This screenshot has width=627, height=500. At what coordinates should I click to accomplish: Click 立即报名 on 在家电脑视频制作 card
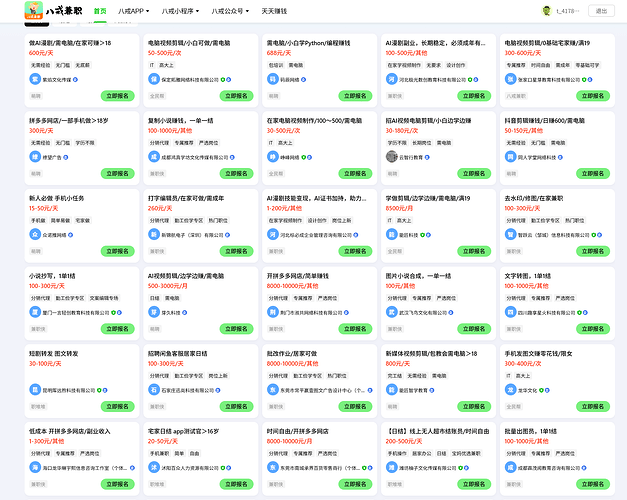point(355,173)
